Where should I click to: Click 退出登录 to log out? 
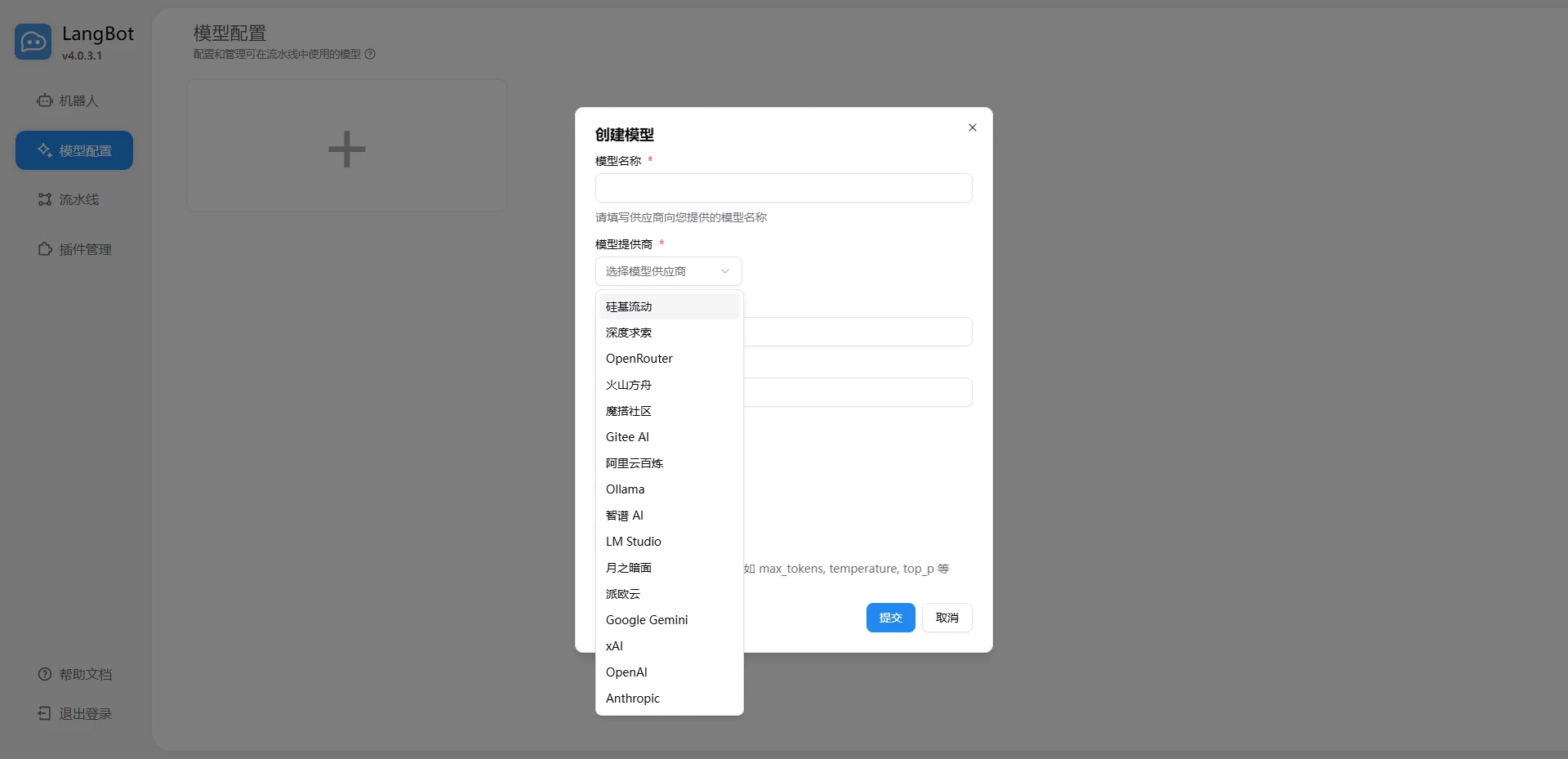coord(74,713)
